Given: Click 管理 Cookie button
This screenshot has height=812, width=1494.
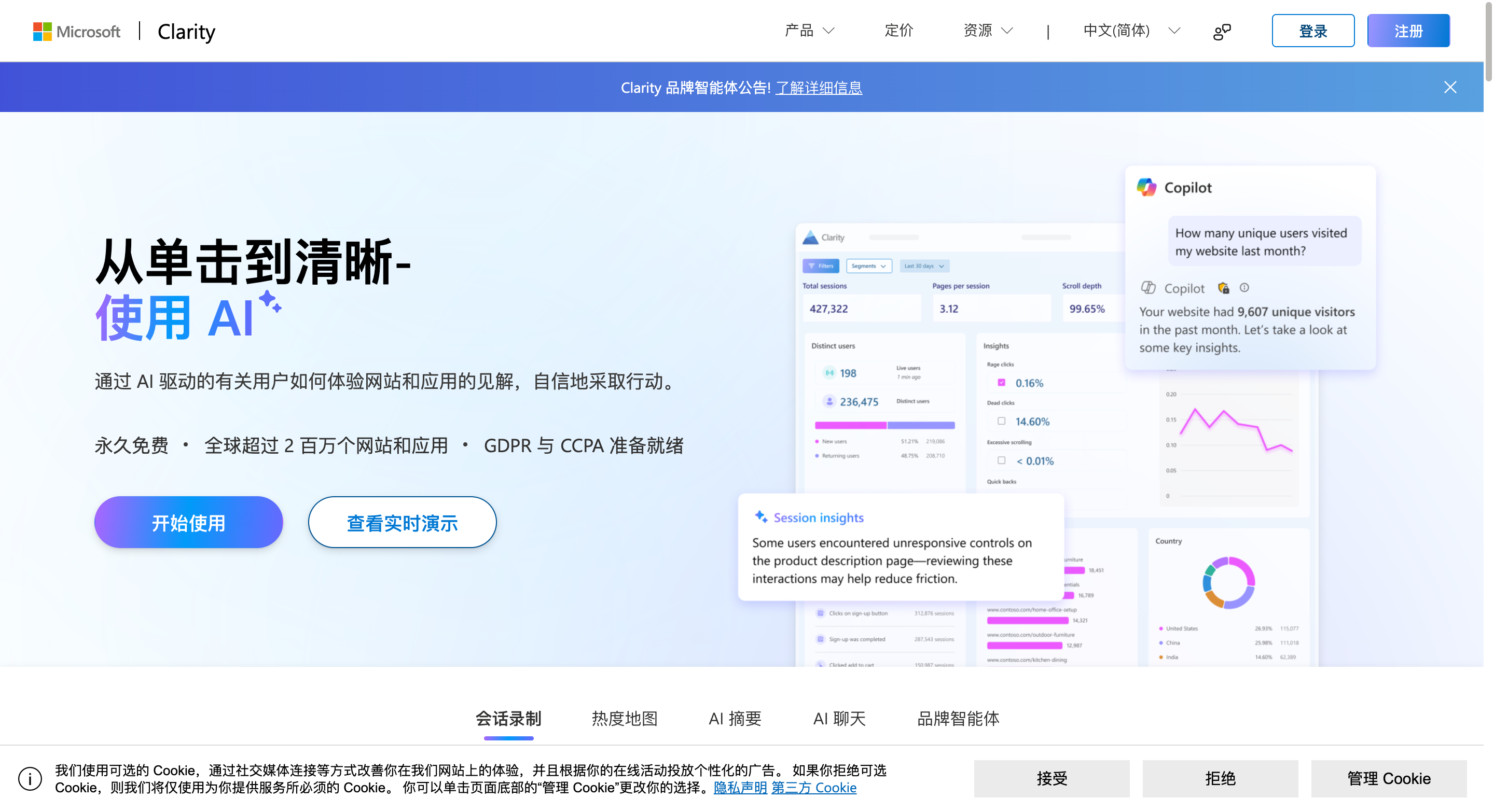Looking at the screenshot, I should click(x=1389, y=778).
